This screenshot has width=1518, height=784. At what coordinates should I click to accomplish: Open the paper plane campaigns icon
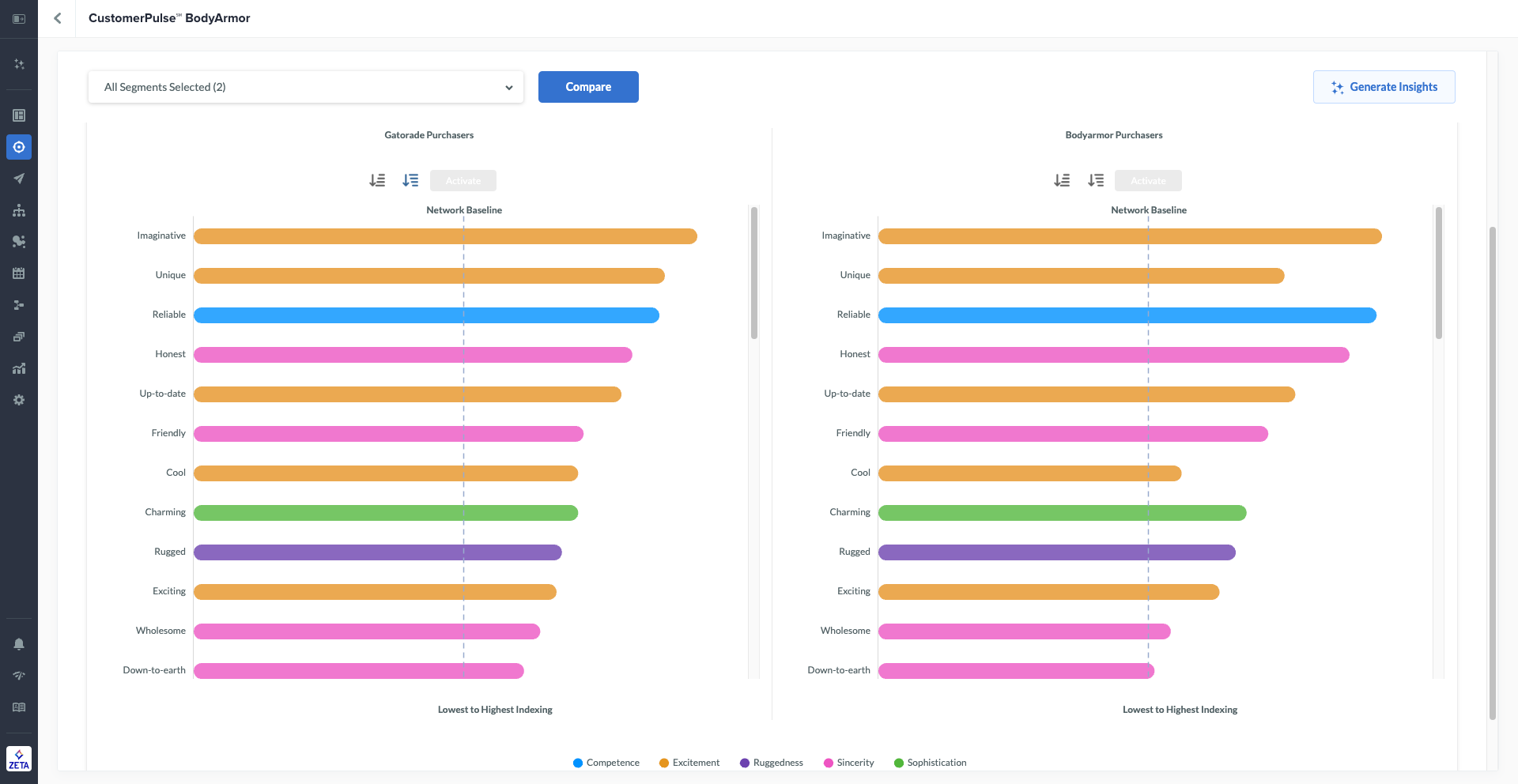[19, 179]
